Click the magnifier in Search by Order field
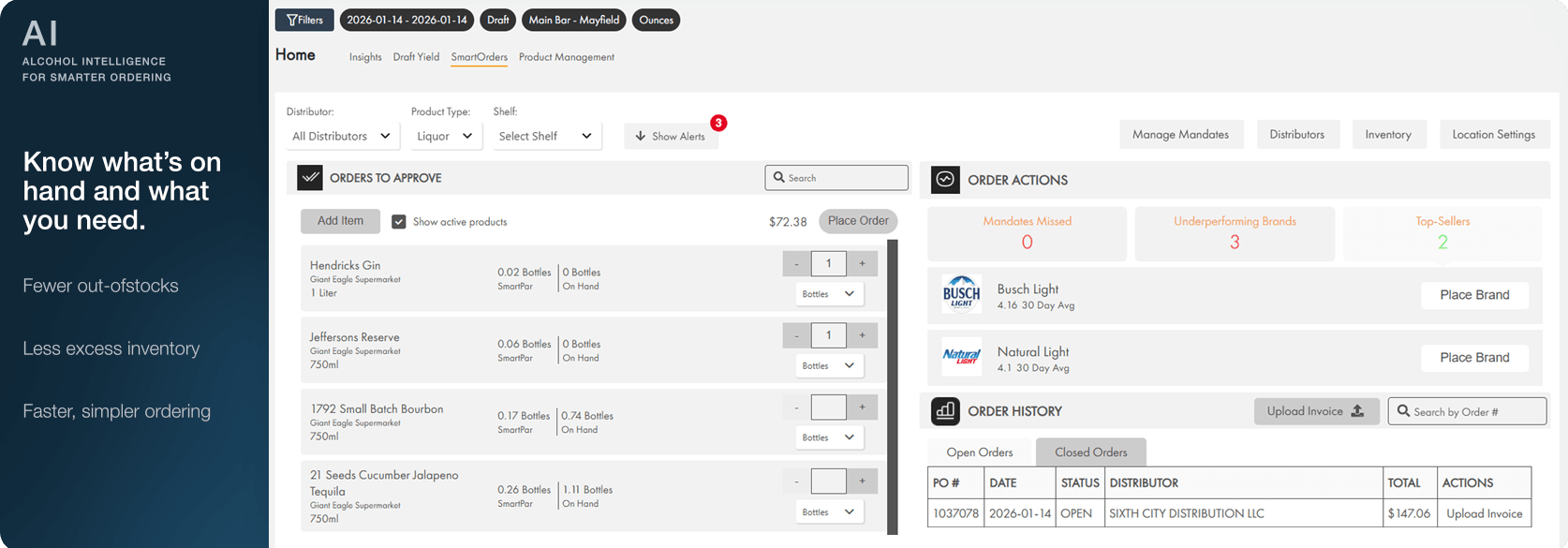 (1403, 410)
